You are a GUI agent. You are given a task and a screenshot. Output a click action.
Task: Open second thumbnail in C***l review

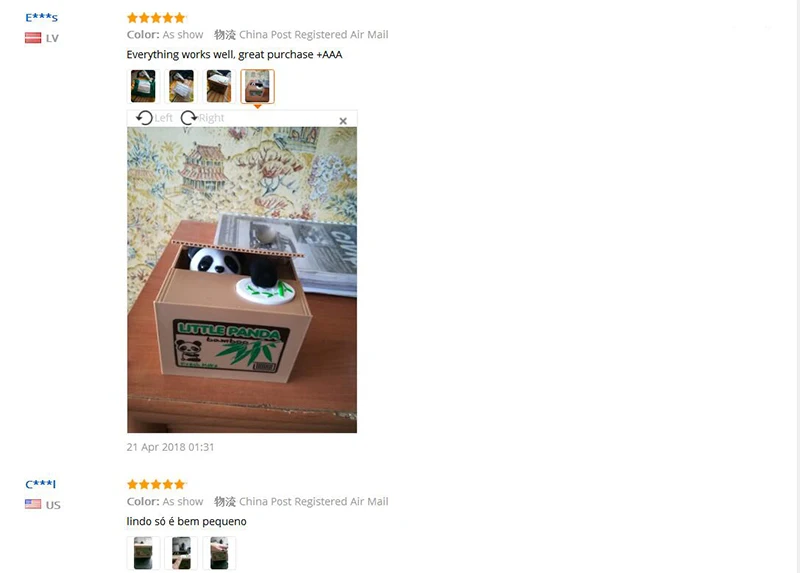pyautogui.click(x=181, y=553)
